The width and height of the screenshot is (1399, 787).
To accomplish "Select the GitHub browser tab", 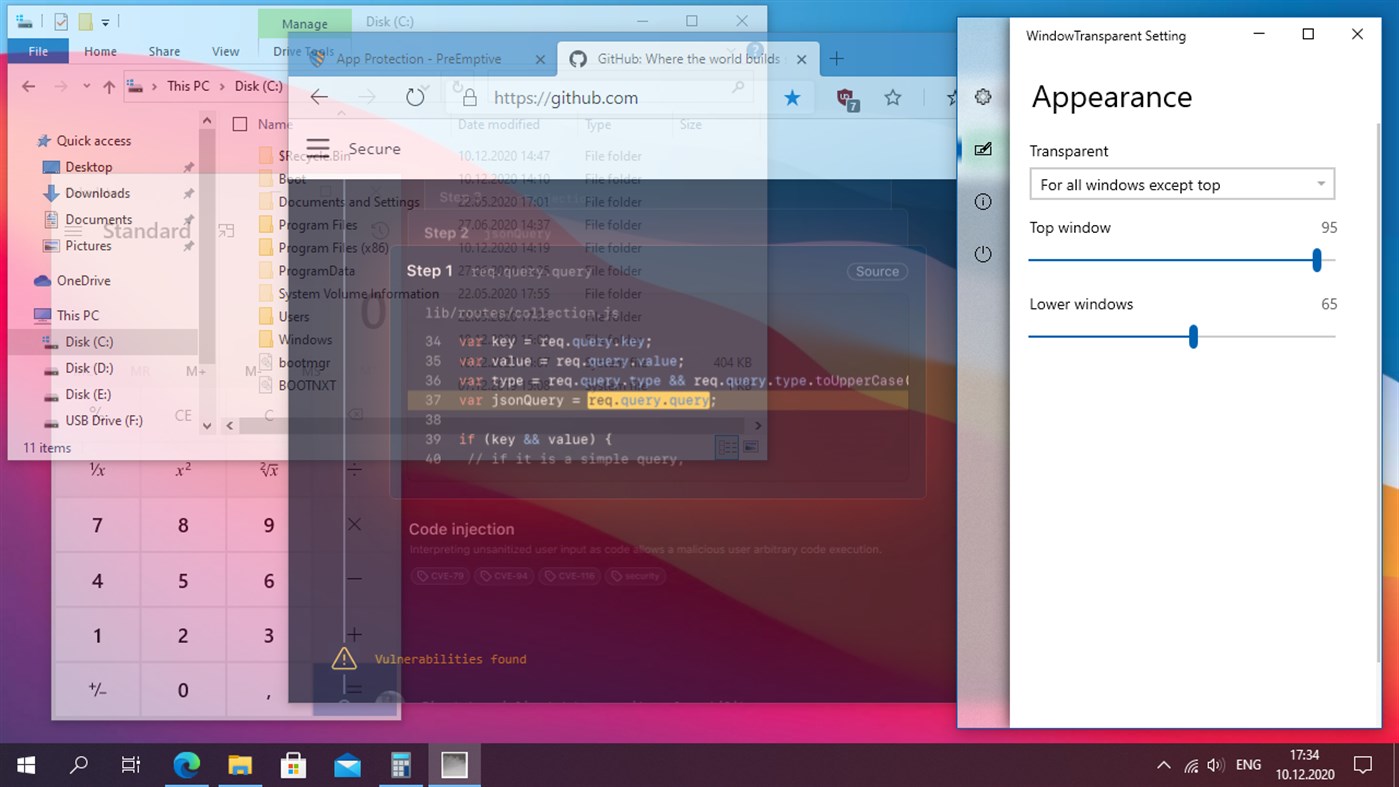I will tap(678, 59).
